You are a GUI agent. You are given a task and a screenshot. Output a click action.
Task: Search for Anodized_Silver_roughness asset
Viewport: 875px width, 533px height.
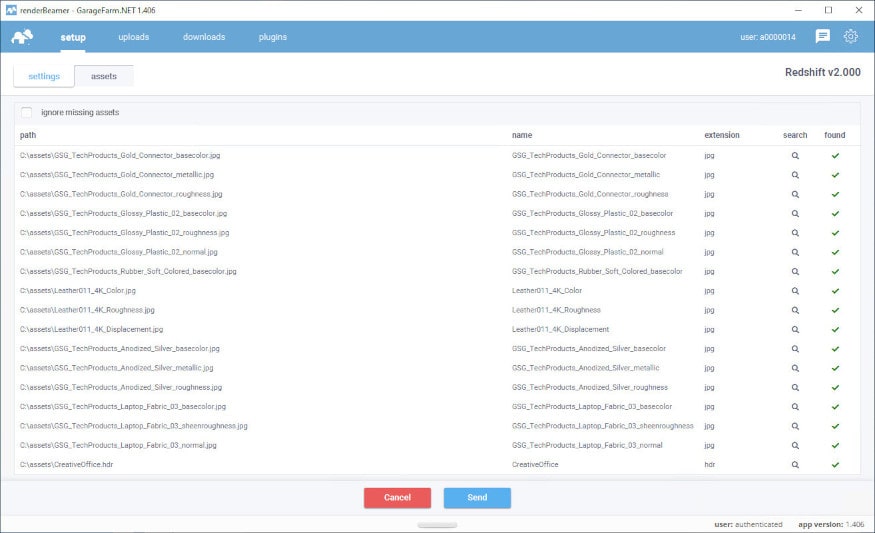click(x=795, y=387)
